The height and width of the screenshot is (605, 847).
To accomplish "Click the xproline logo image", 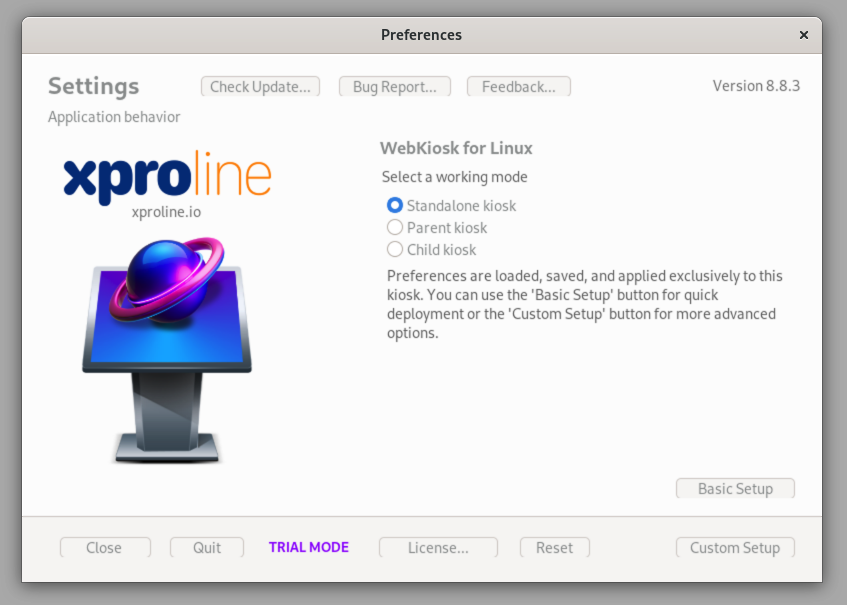I will coord(167,178).
